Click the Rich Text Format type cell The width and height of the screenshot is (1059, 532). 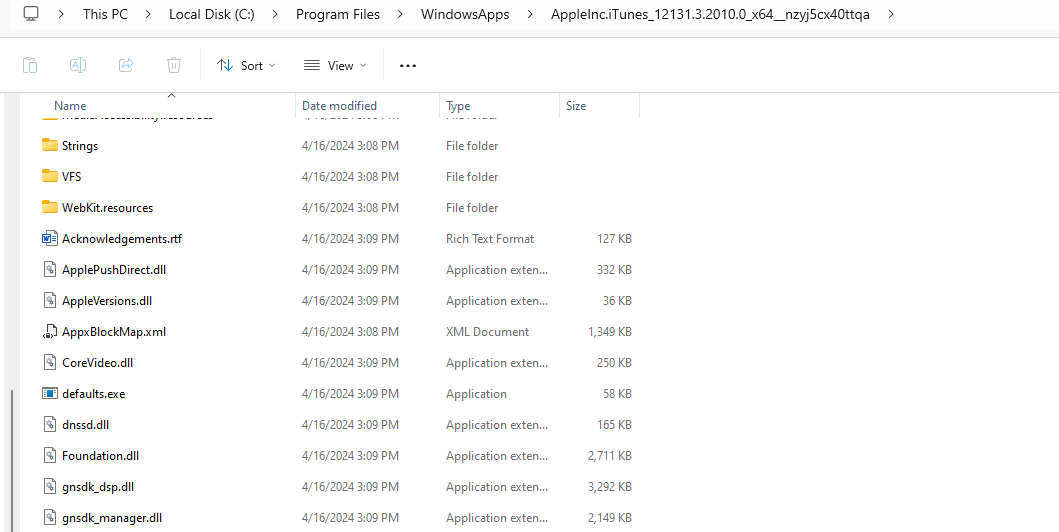(x=490, y=238)
